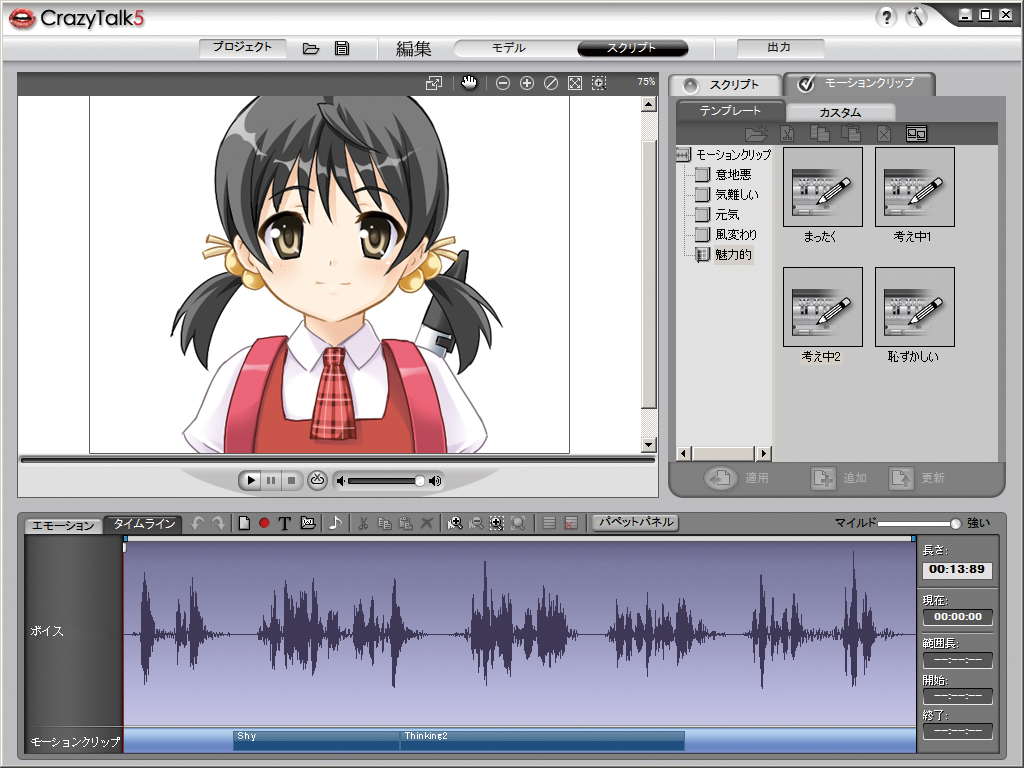Screen dimensions: 1024x768
Task: Open the 出力 output section
Action: pos(780,48)
